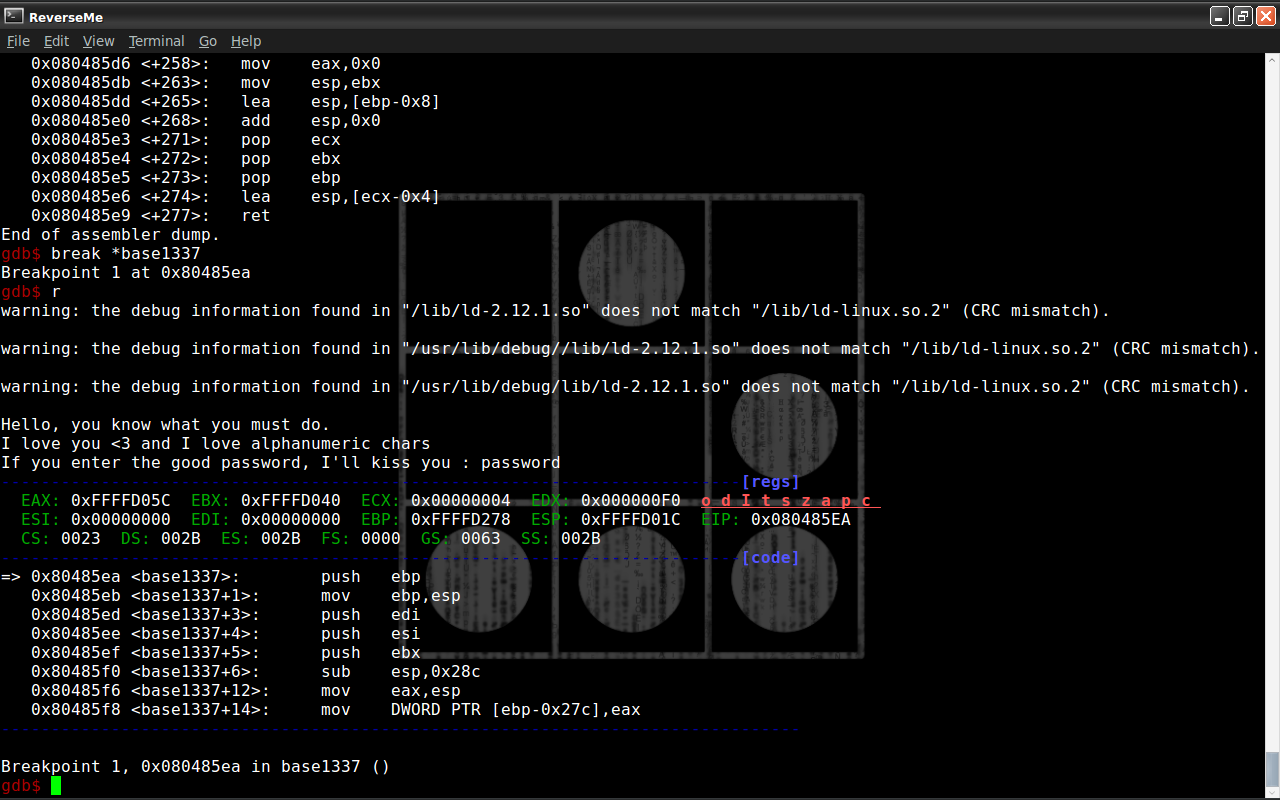Screen dimensions: 1280x800
Task: Open the File menu
Action: click(x=18, y=41)
